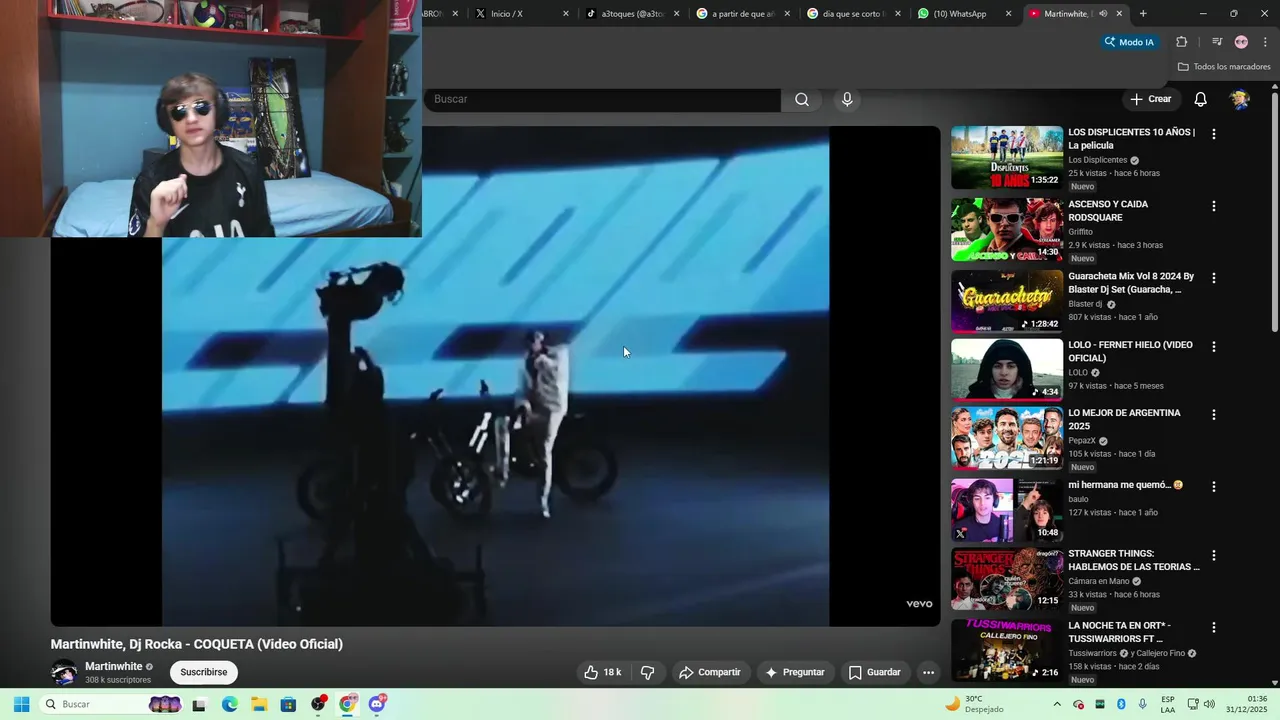Click Compartir button
The image size is (1280, 720).
coord(710,672)
